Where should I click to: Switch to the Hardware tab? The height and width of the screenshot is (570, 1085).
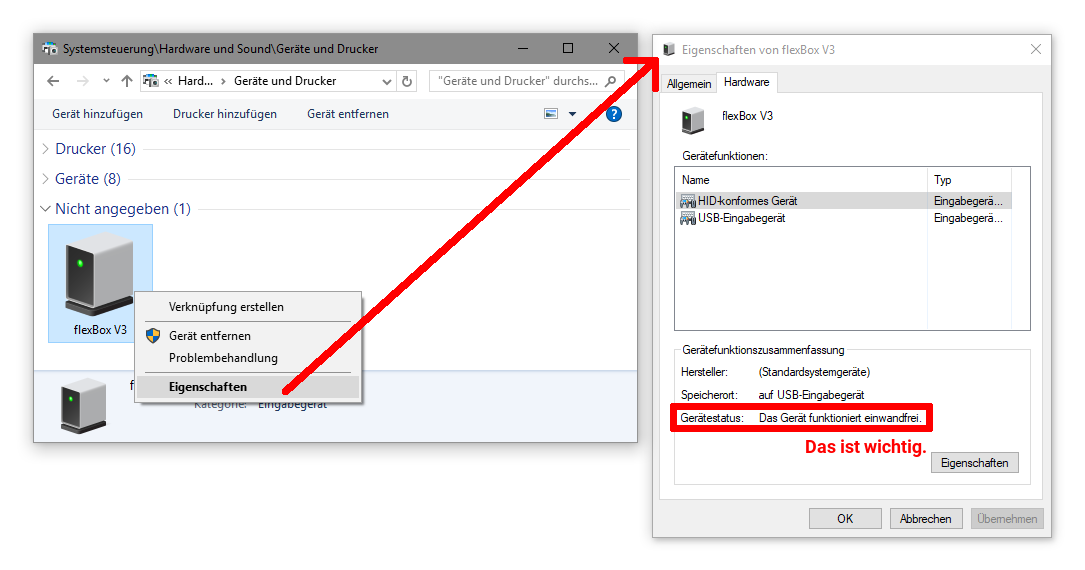click(x=747, y=82)
